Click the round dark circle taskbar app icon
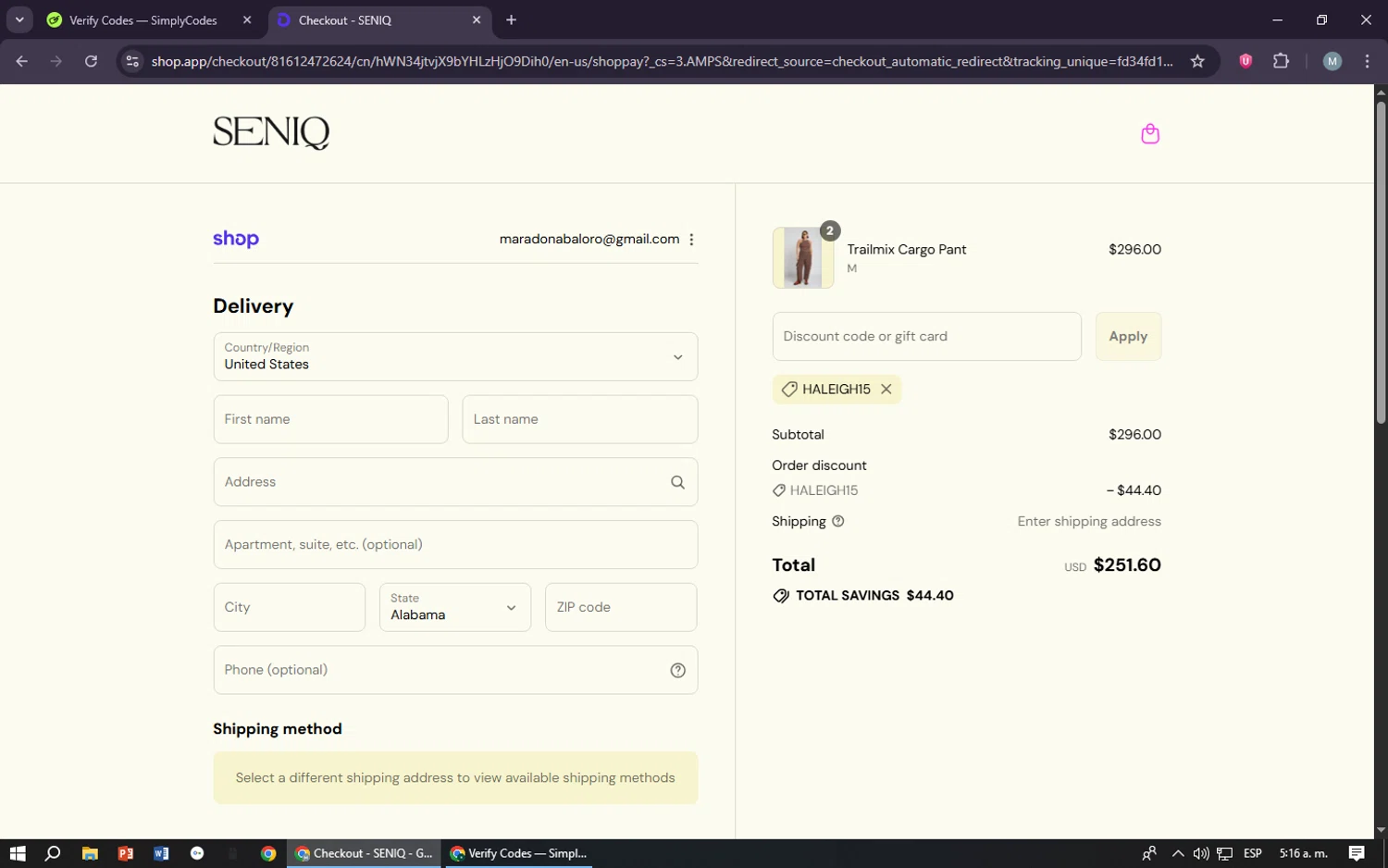This screenshot has height=868, width=1388. [x=197, y=853]
